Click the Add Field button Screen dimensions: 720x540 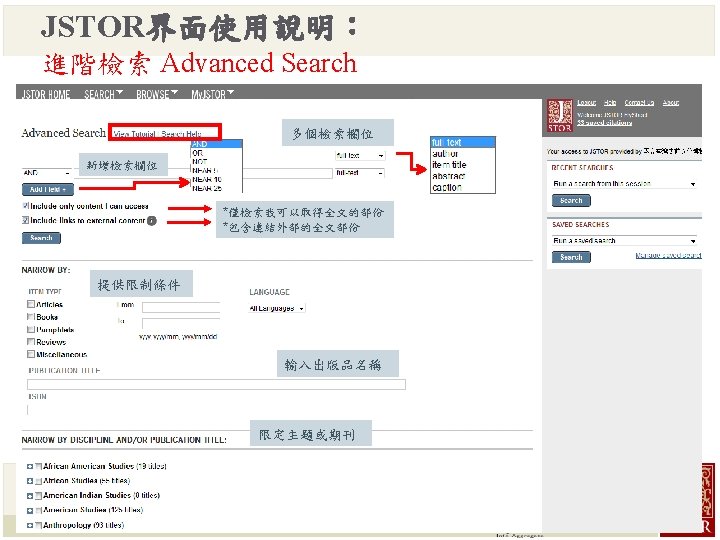click(x=48, y=189)
